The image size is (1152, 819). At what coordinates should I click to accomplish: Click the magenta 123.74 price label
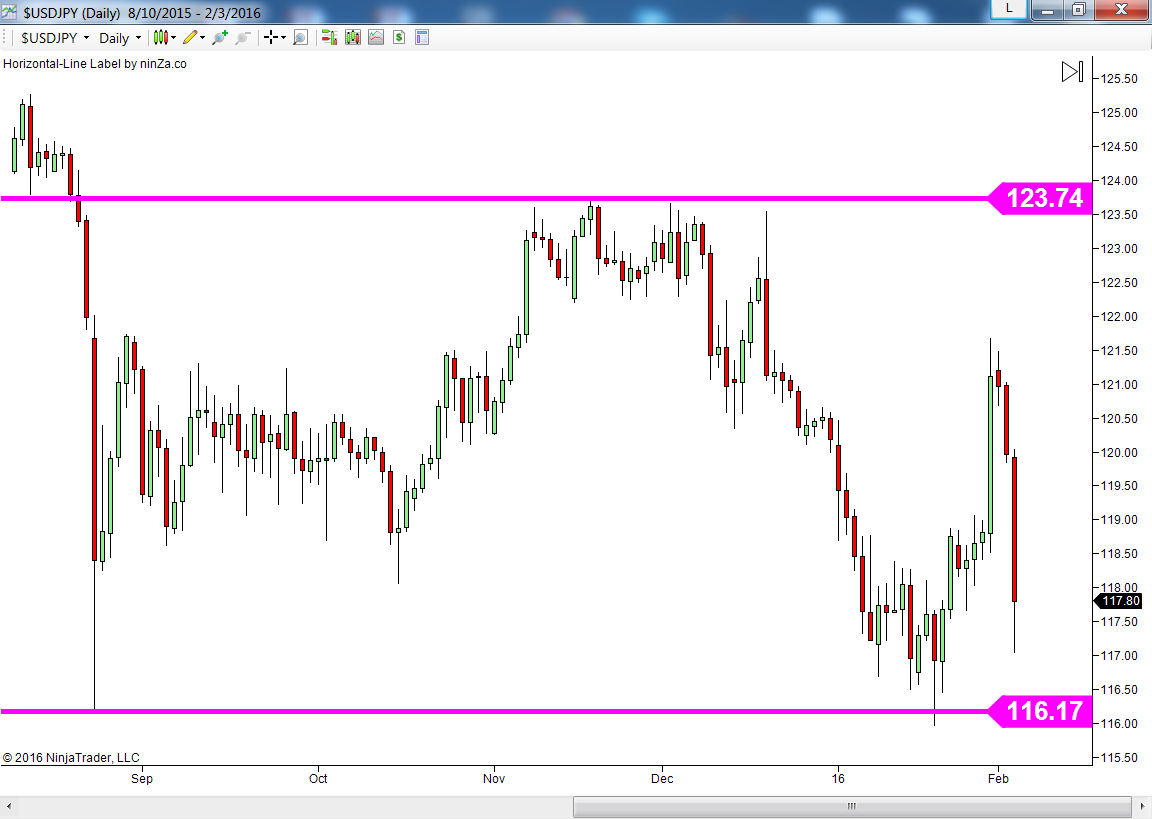1040,198
